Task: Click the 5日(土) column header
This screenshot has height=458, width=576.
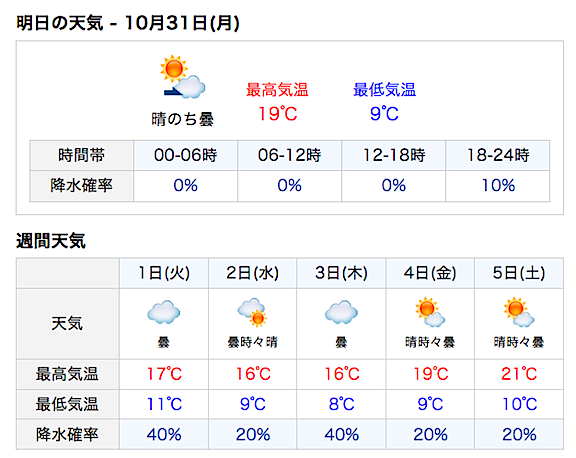Action: click(519, 273)
